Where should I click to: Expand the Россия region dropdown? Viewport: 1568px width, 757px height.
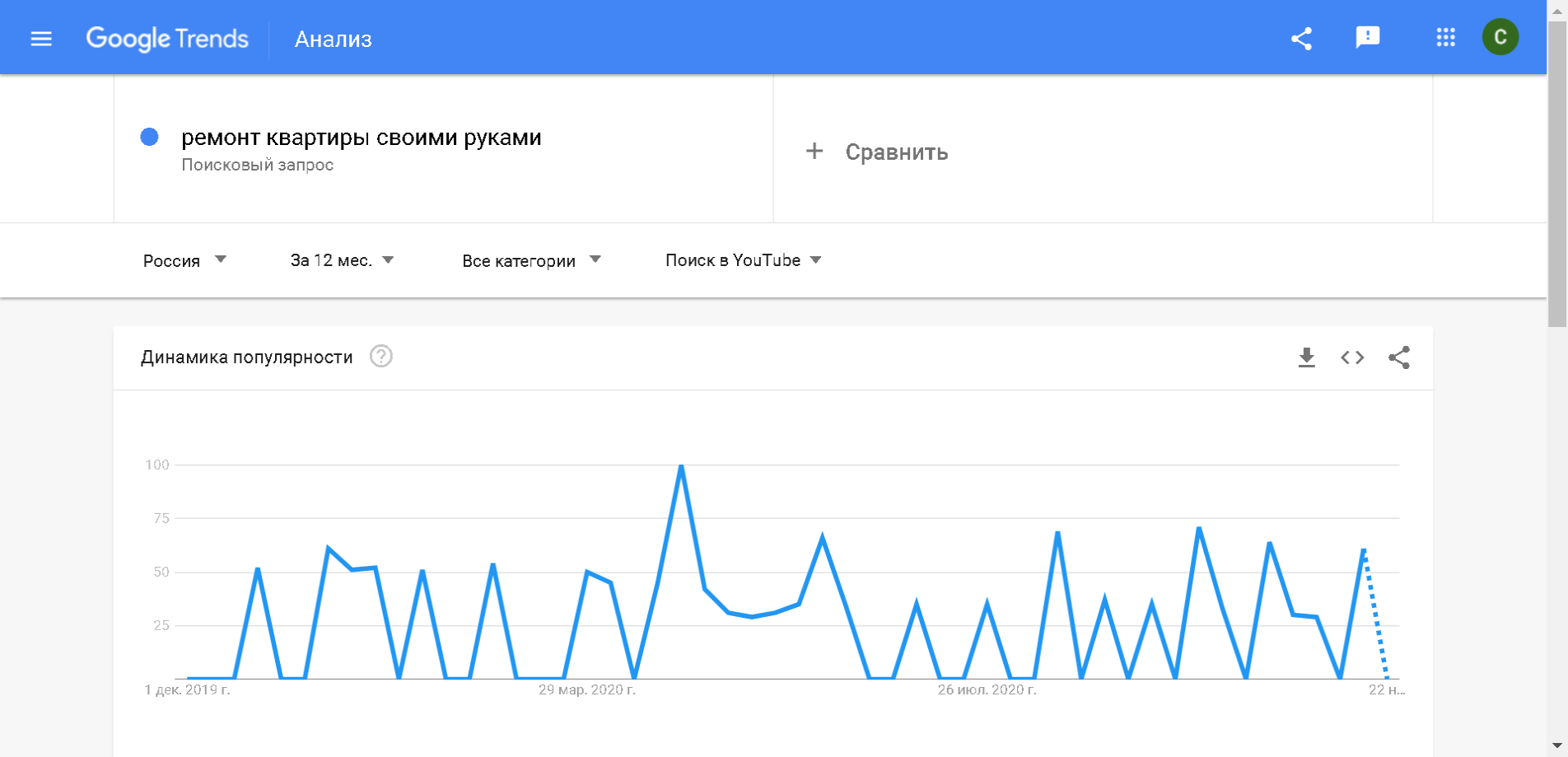(184, 260)
